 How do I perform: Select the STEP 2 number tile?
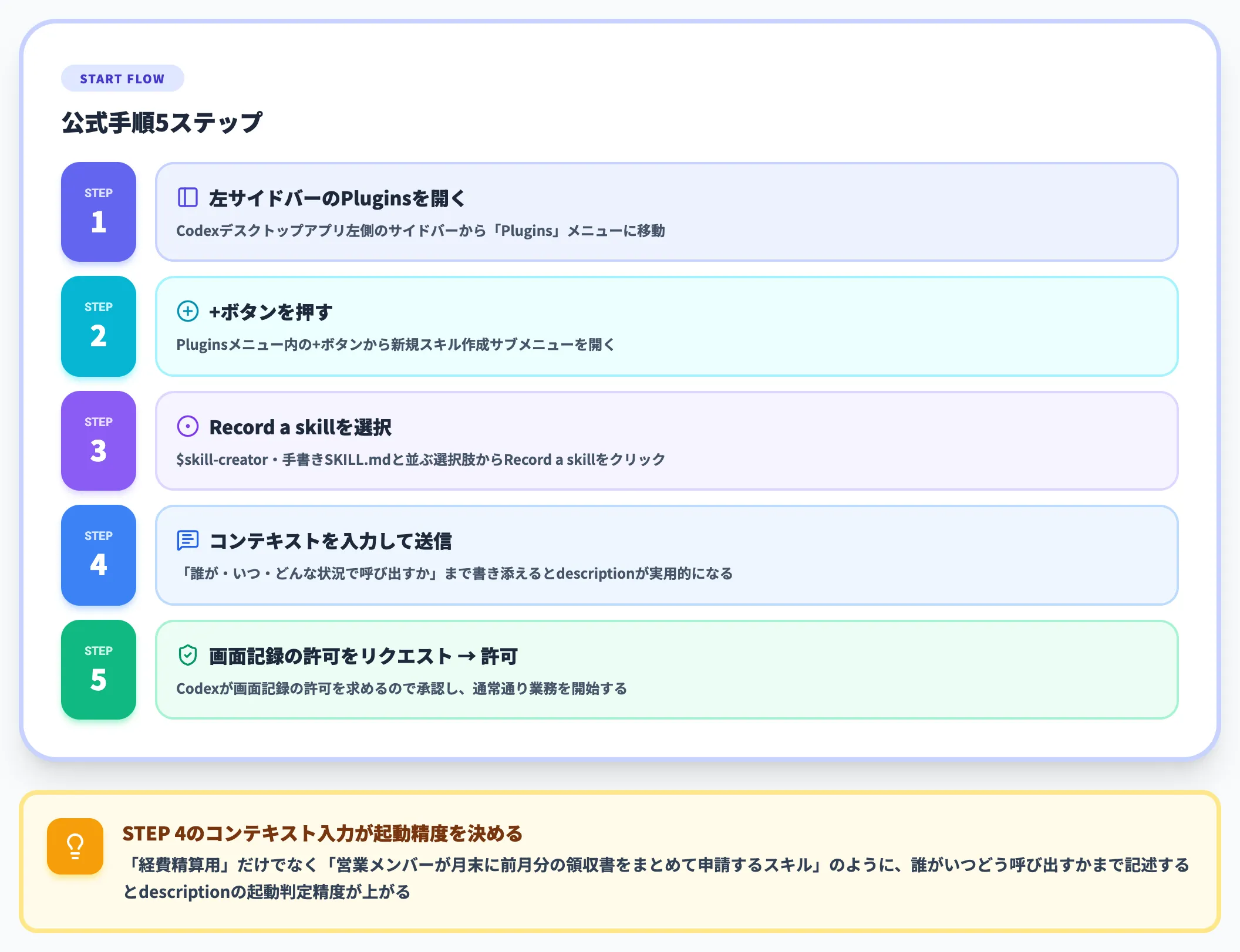[99, 326]
